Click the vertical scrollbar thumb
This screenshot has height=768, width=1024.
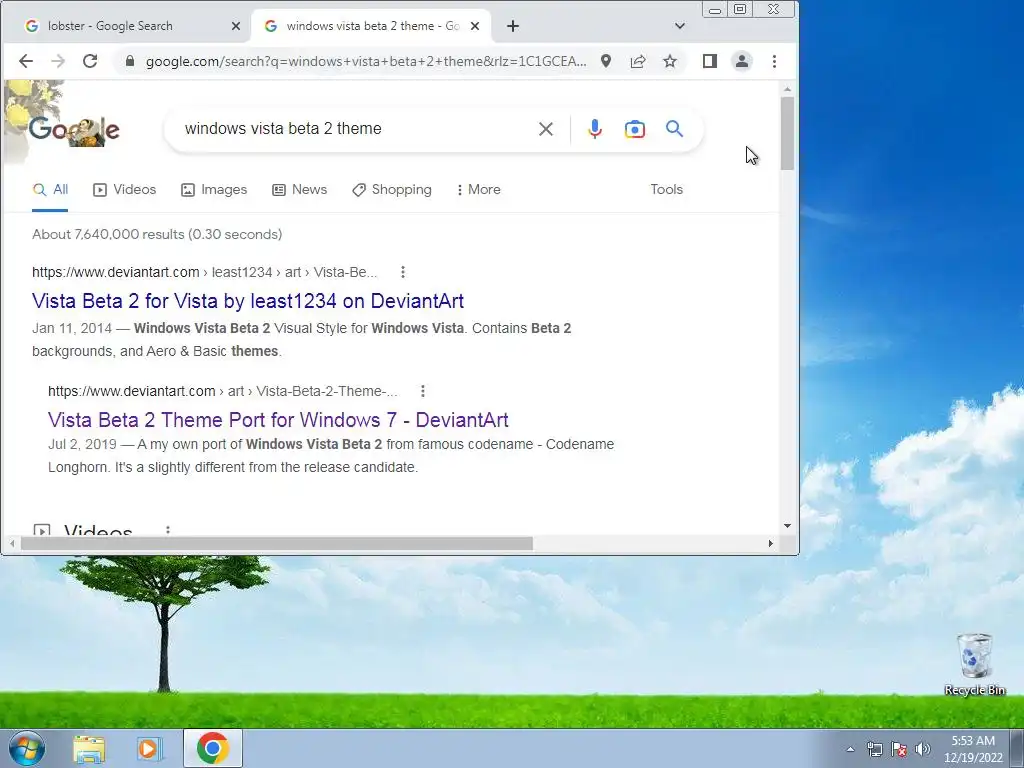(787, 133)
